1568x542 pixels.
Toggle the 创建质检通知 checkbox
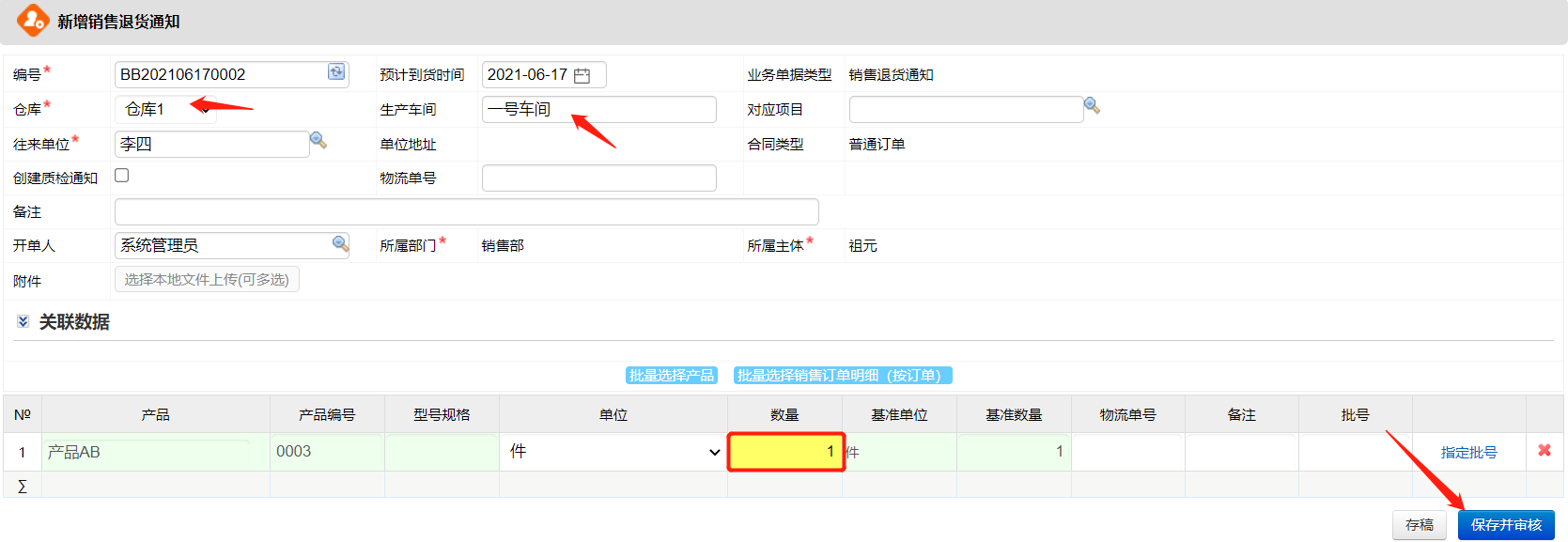[x=121, y=176]
